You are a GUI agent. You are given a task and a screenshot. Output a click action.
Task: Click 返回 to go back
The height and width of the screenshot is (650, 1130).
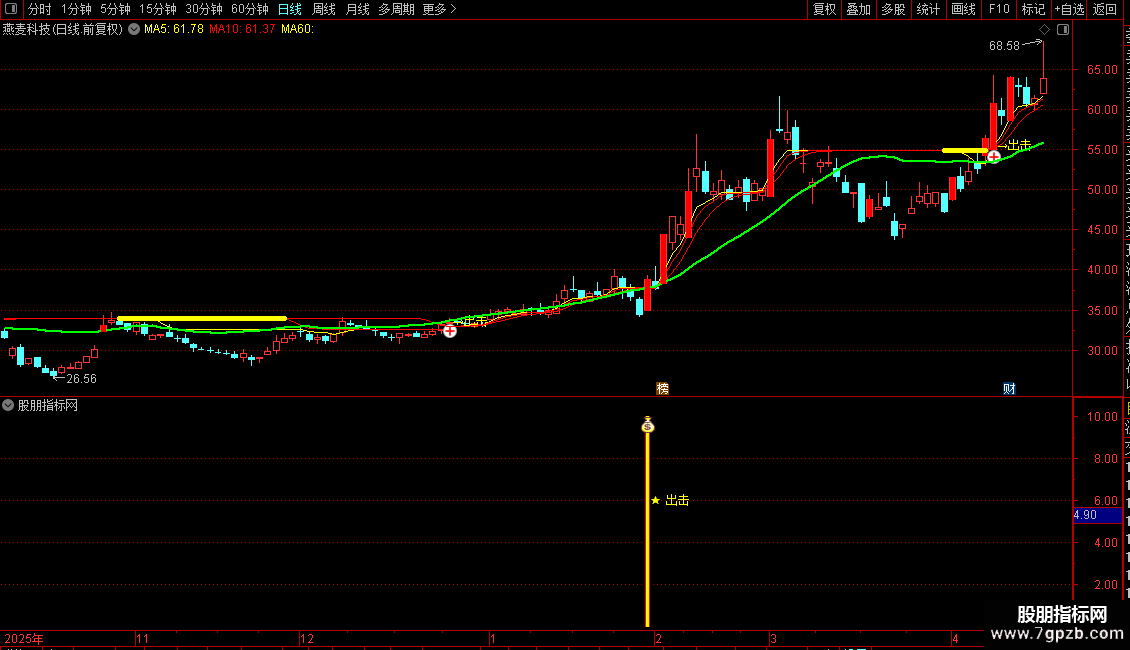click(1104, 9)
